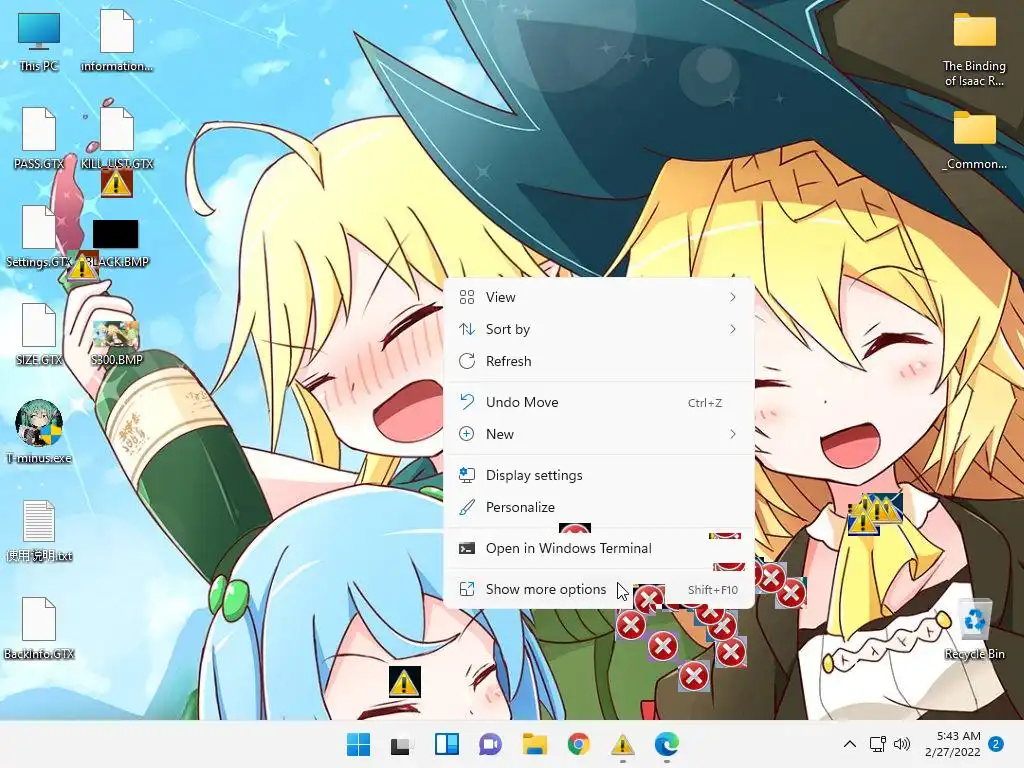Viewport: 1024px width, 768px height.
Task: Select The Binding of Isaac folder
Action: point(974,50)
